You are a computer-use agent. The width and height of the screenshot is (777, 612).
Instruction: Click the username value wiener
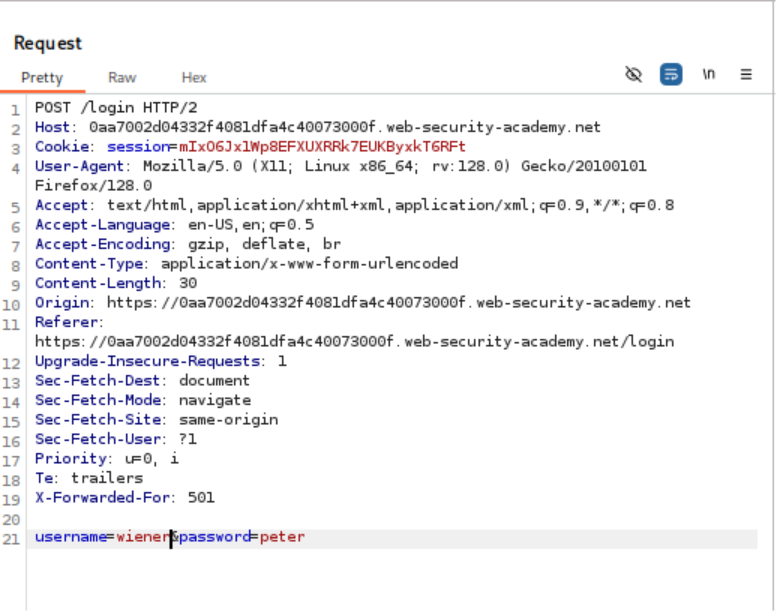142,537
